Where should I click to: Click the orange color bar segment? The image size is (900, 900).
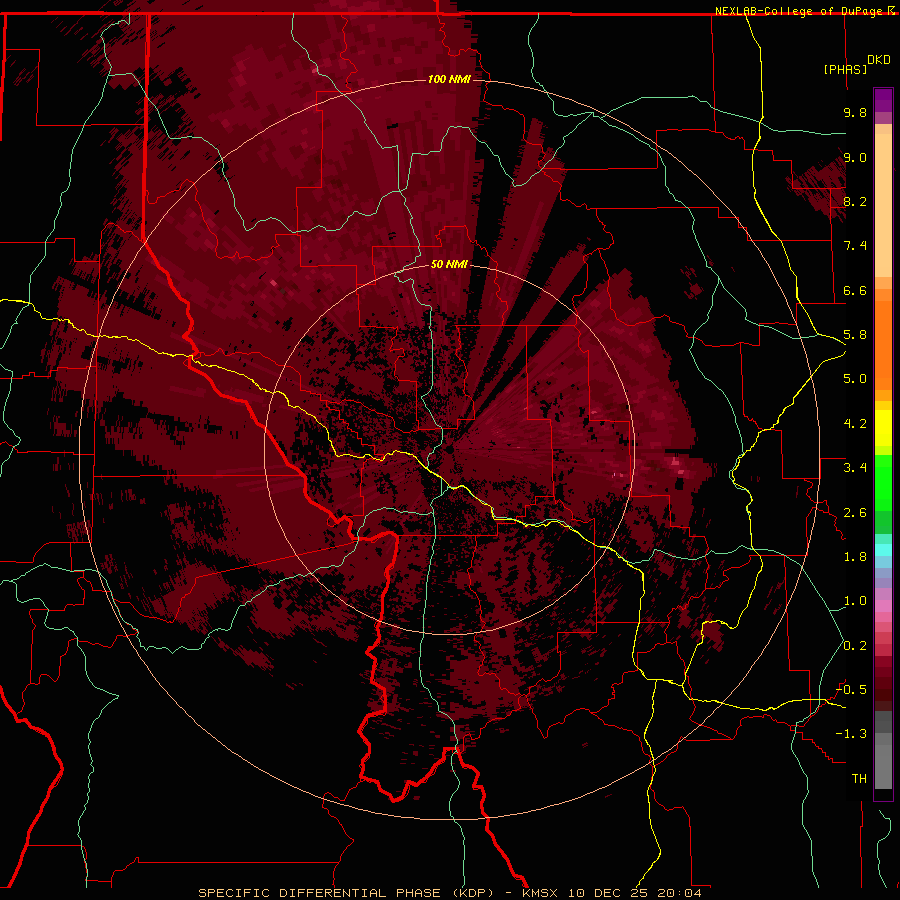click(x=883, y=345)
